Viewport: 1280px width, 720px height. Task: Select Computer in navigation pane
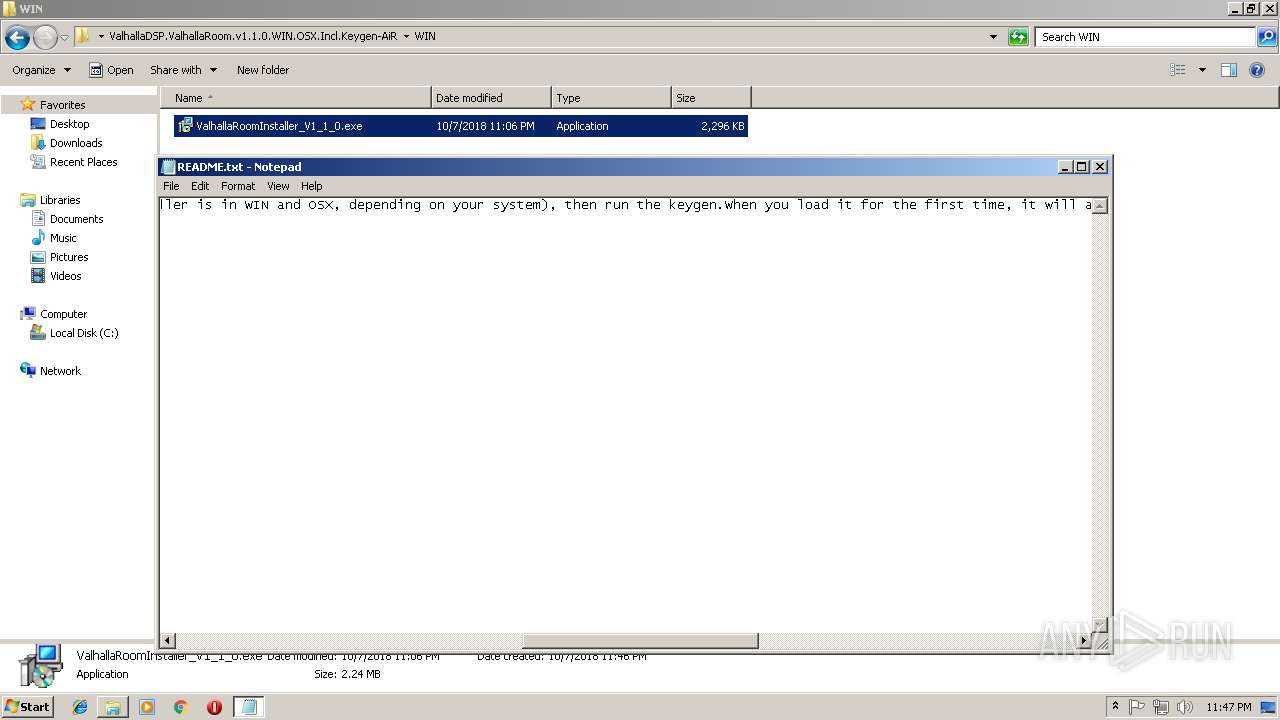[x=63, y=314]
